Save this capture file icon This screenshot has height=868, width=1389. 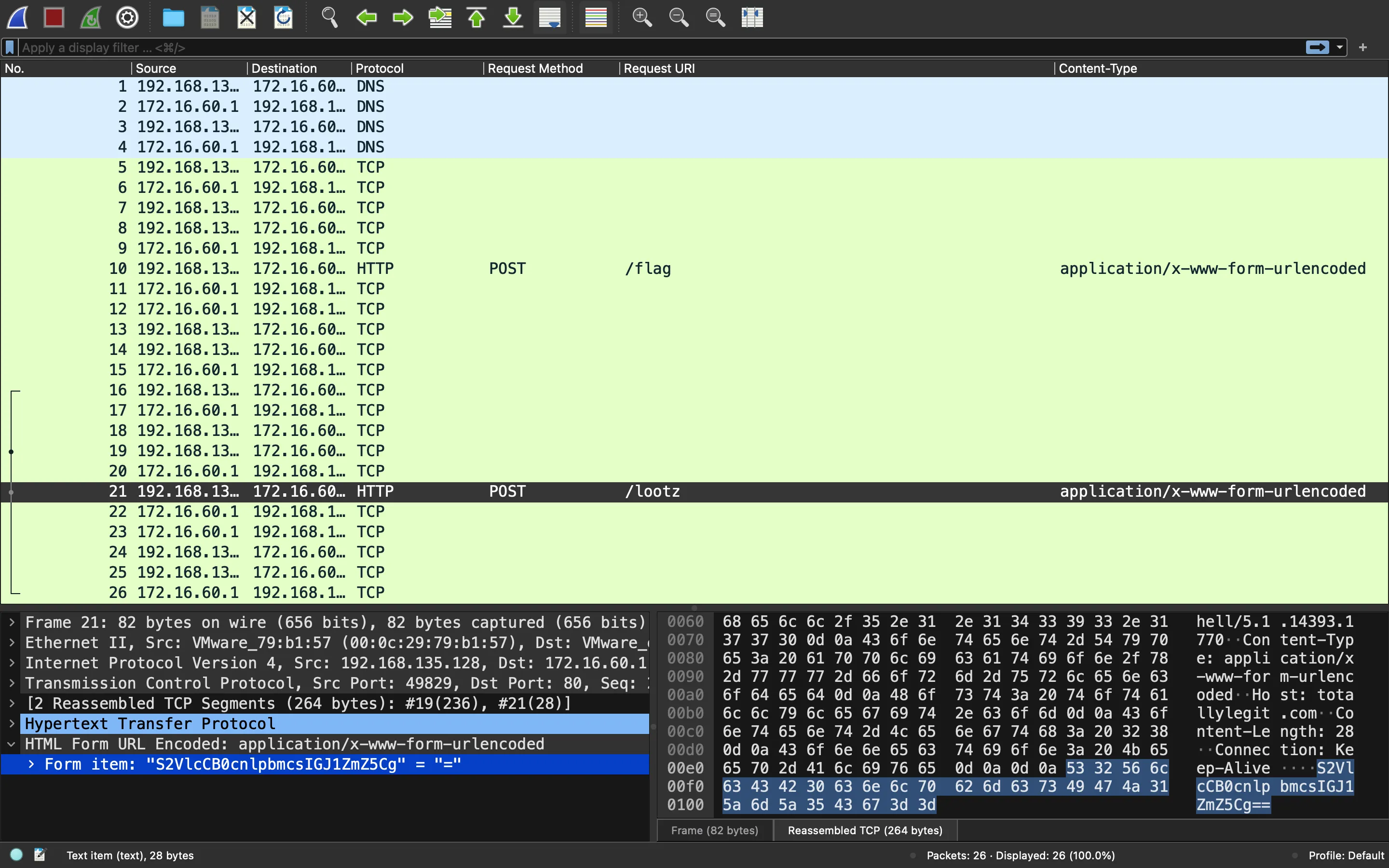point(210,17)
